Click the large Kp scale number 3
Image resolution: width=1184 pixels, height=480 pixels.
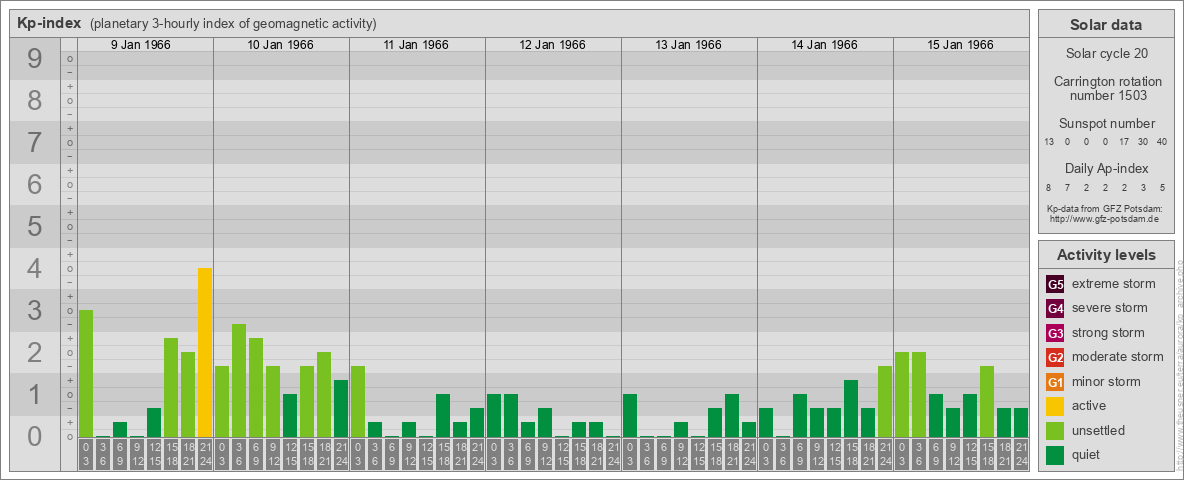pos(34,310)
